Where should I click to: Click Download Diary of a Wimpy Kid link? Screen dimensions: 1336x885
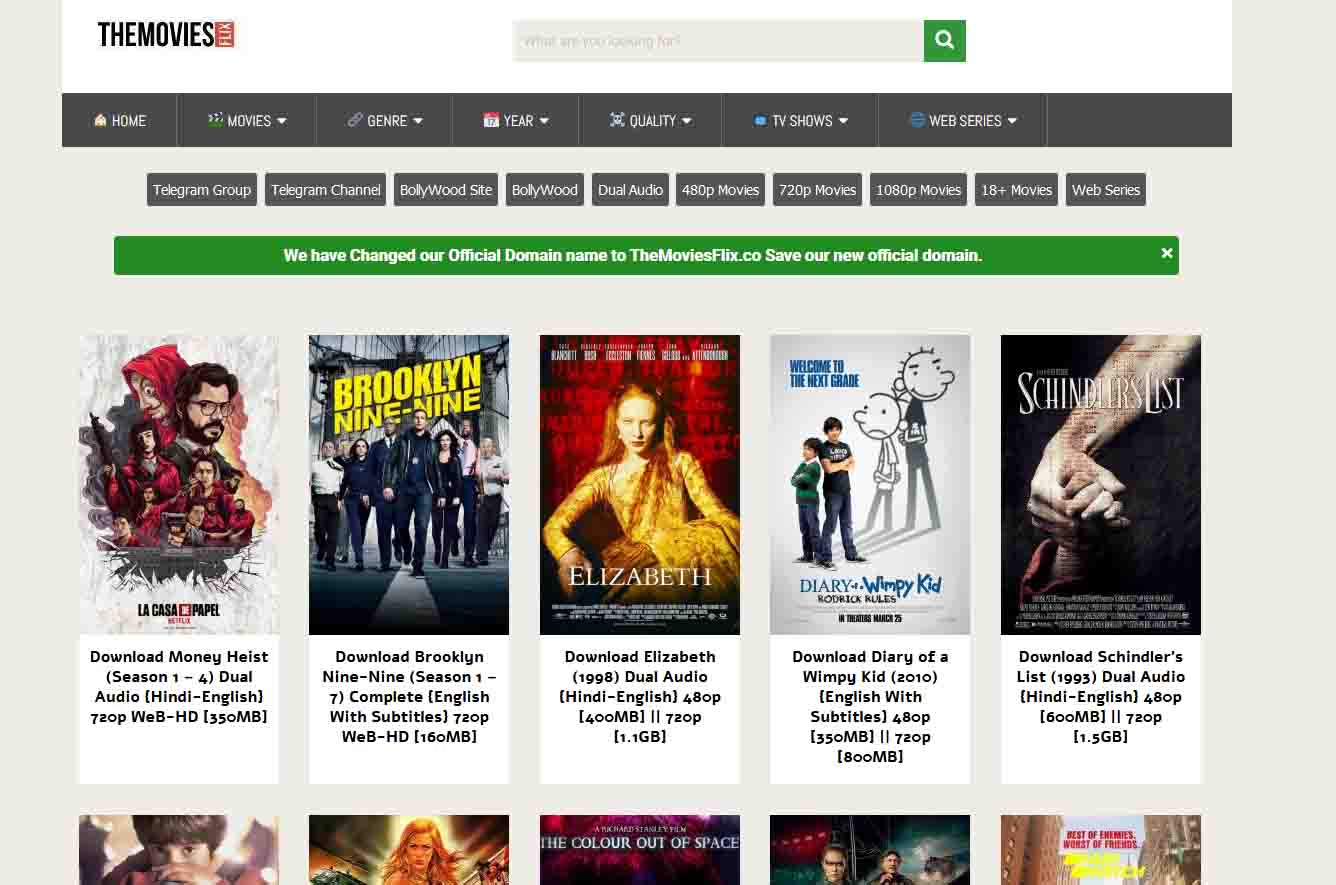(x=870, y=707)
